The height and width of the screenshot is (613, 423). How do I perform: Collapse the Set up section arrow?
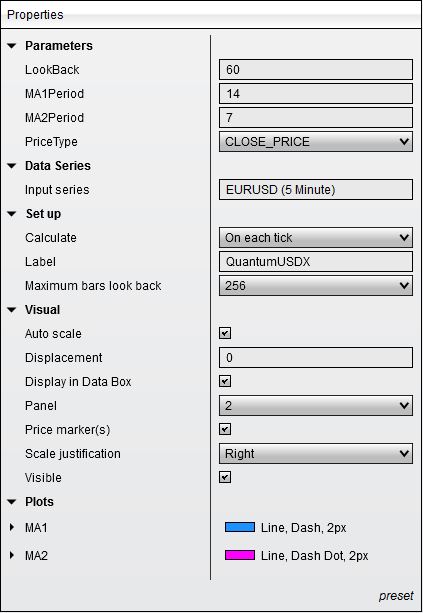click(12, 214)
